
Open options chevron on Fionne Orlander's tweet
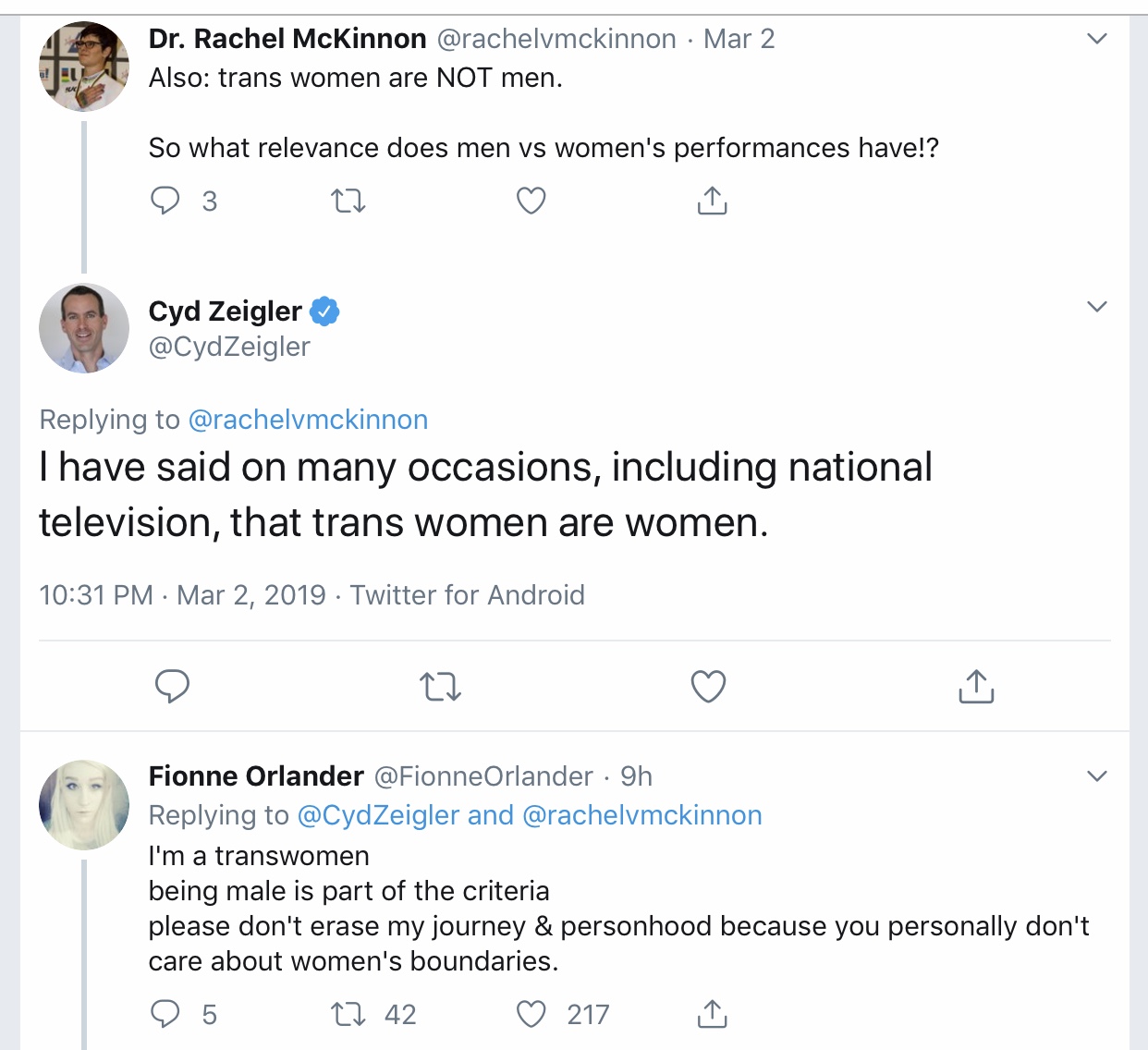tap(1096, 775)
